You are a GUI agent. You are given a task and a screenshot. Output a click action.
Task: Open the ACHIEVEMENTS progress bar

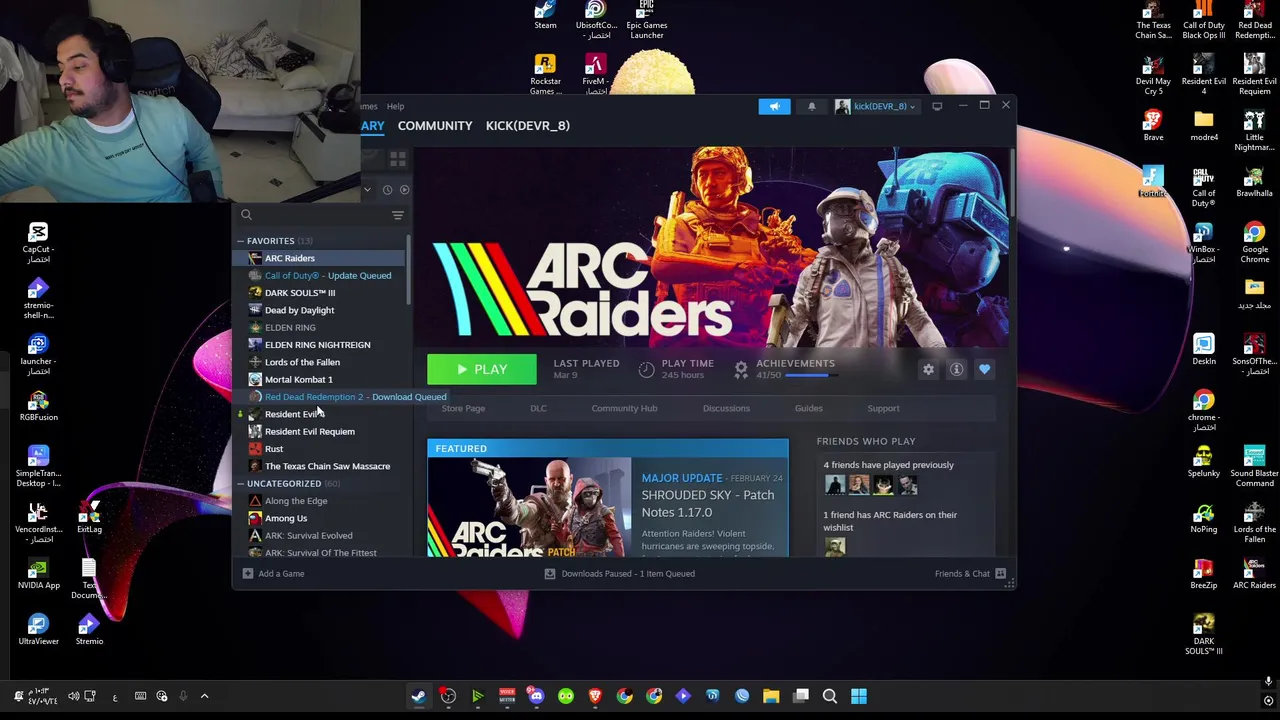811,375
